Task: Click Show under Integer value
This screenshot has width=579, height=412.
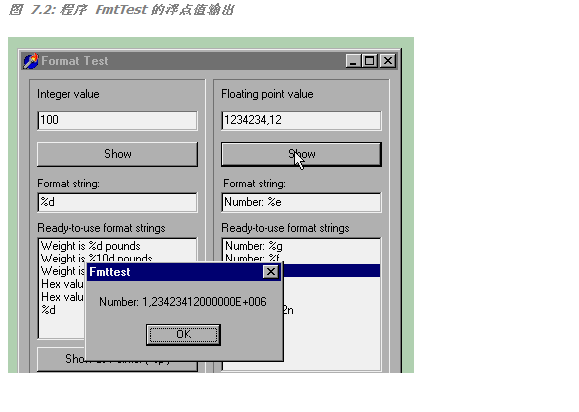Action: 117,154
